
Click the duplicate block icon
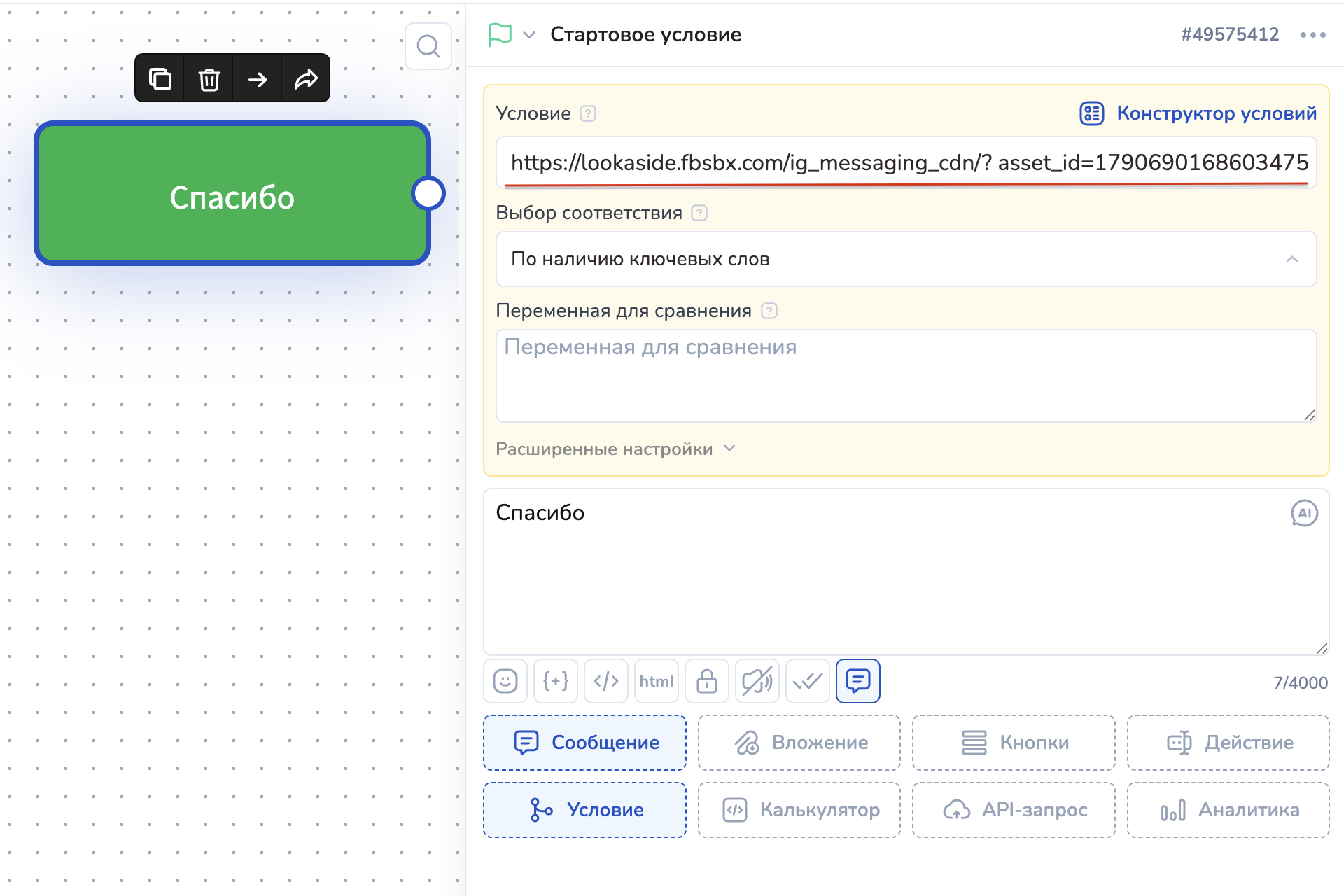pyautogui.click(x=160, y=78)
